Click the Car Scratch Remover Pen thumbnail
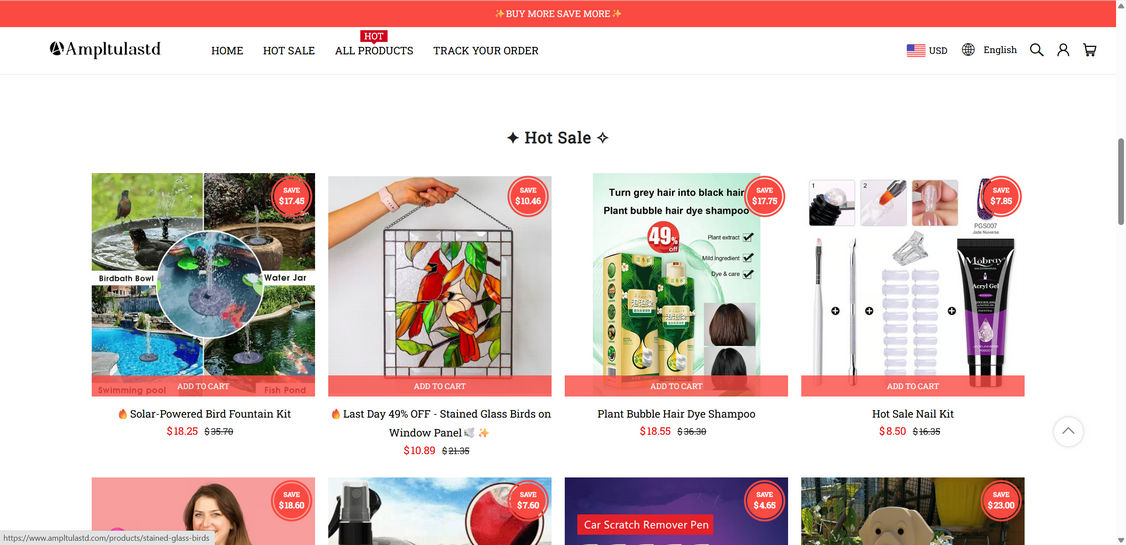This screenshot has height=545, width=1126. [x=676, y=511]
